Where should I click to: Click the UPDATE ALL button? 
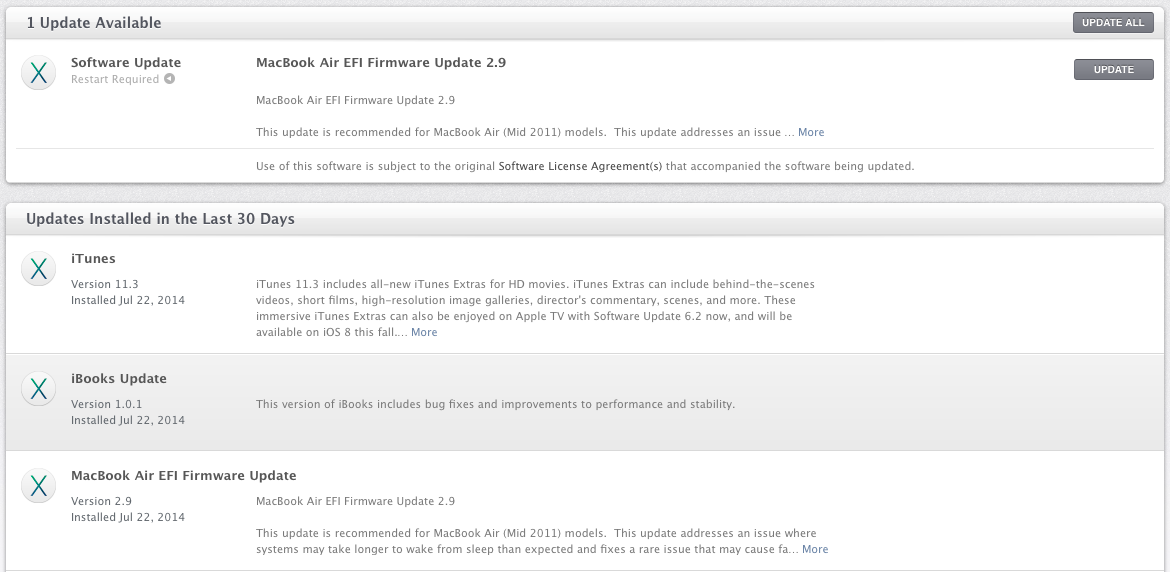[x=1113, y=22]
